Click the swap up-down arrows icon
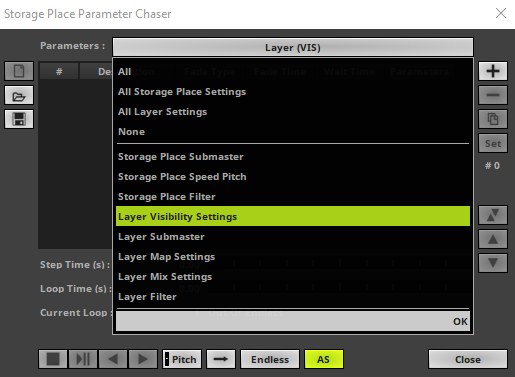The image size is (515, 377). pyautogui.click(x=493, y=215)
